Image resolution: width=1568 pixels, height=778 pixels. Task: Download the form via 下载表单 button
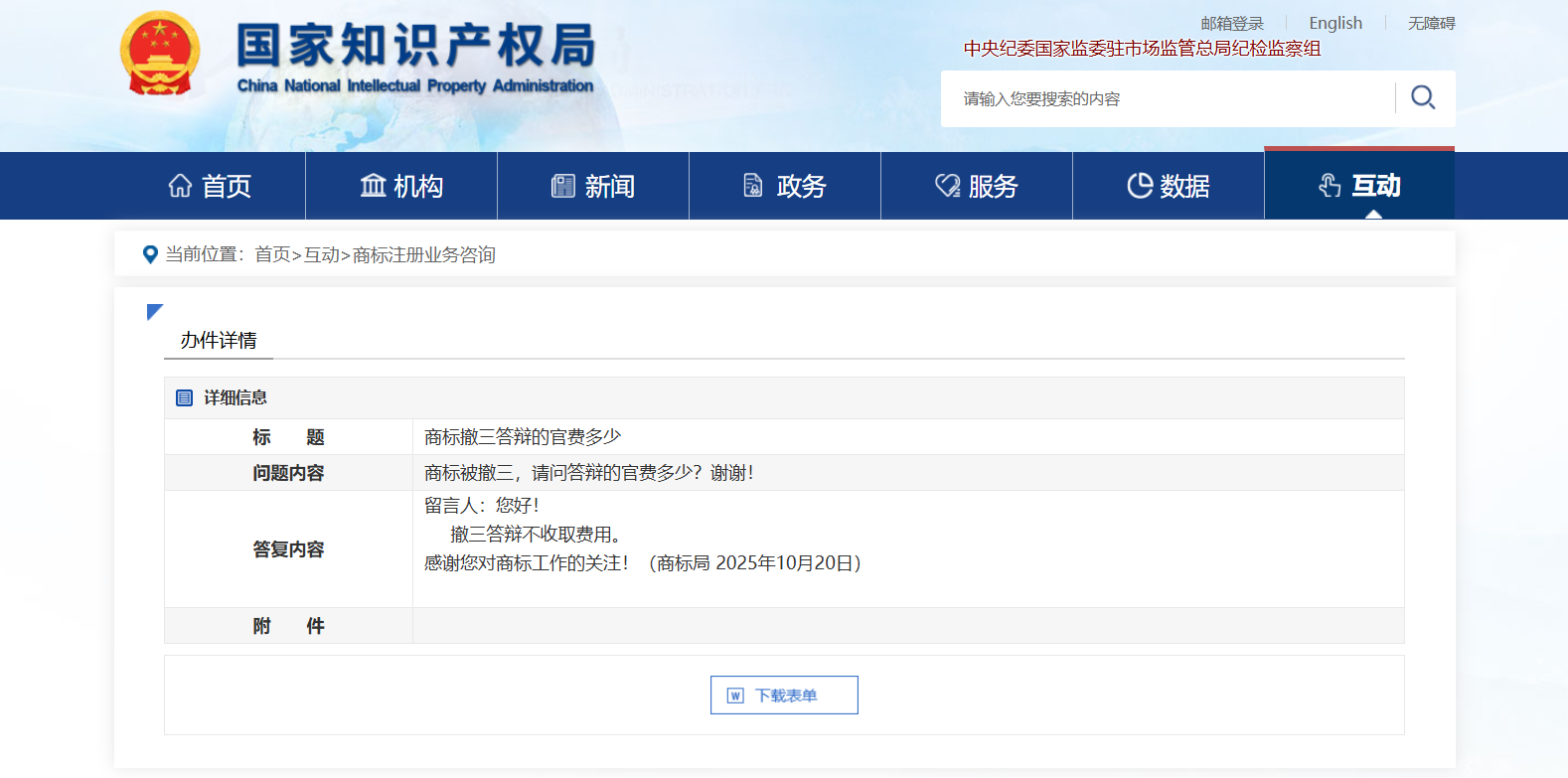tap(784, 696)
